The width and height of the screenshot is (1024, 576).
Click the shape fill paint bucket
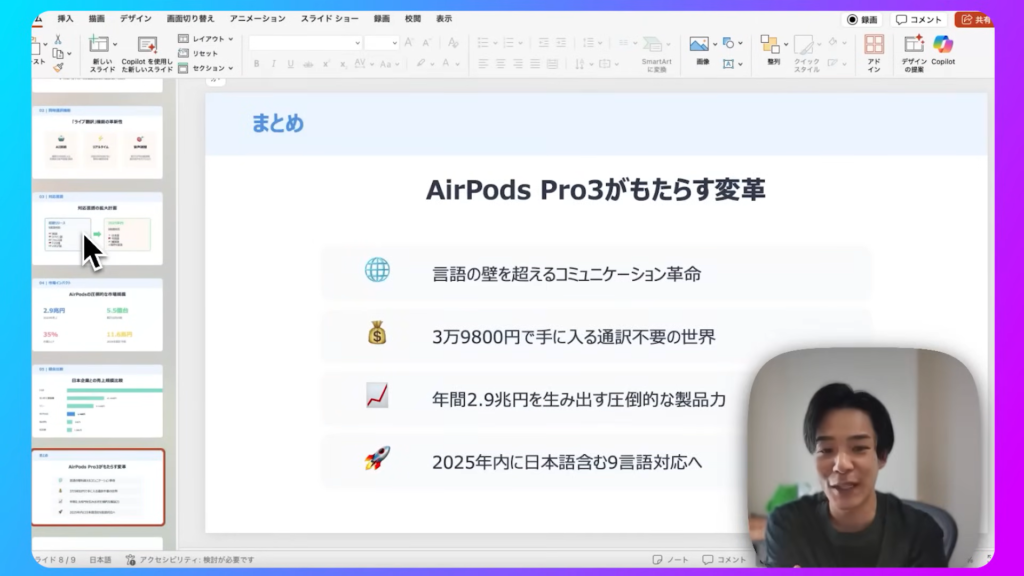pos(833,43)
